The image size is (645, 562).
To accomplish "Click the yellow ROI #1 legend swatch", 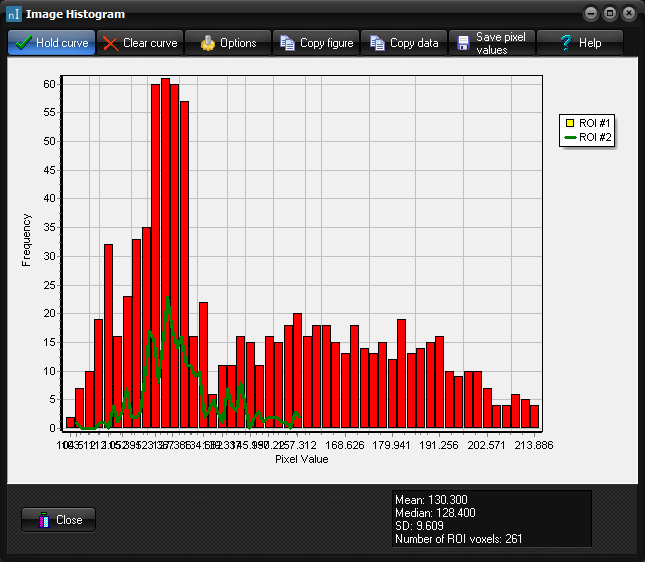I will 570,122.
